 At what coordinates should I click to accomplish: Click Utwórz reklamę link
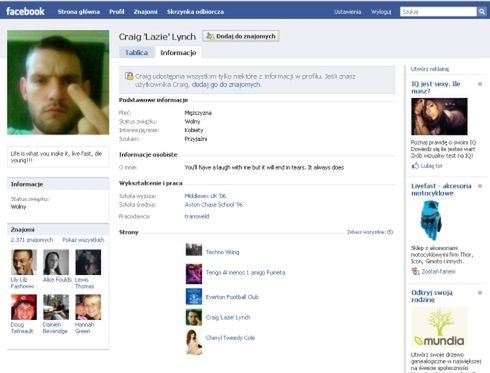tap(430, 69)
